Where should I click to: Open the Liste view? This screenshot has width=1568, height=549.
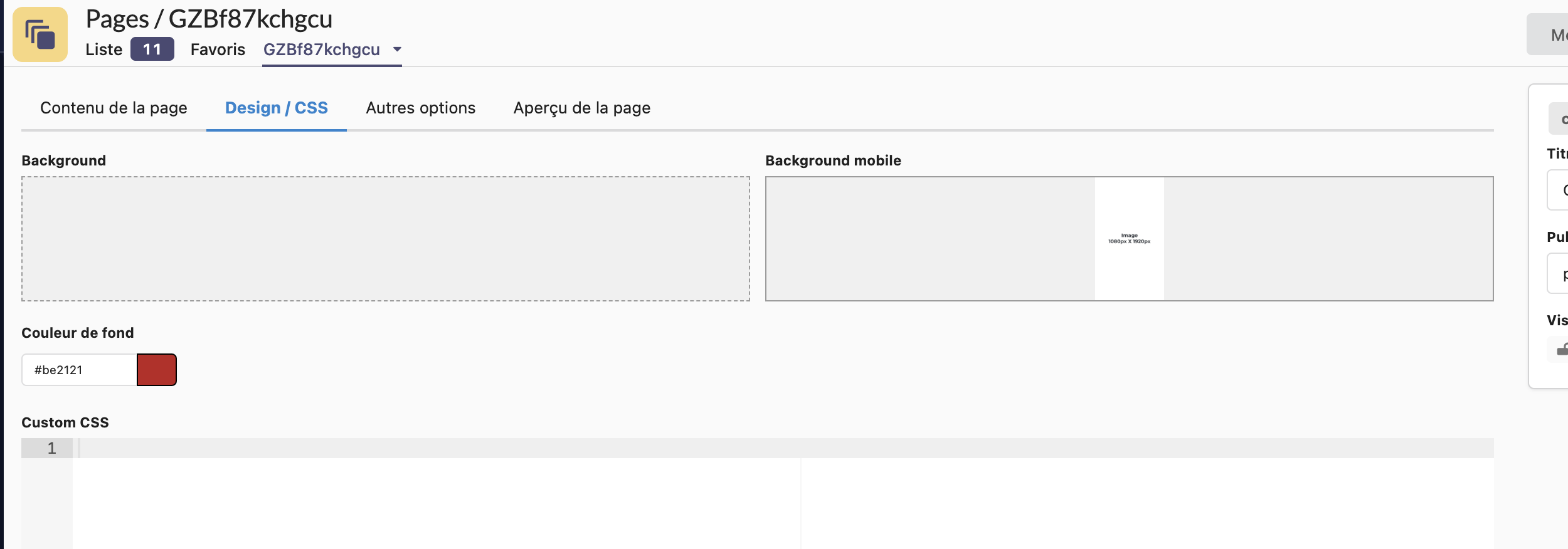click(x=103, y=50)
